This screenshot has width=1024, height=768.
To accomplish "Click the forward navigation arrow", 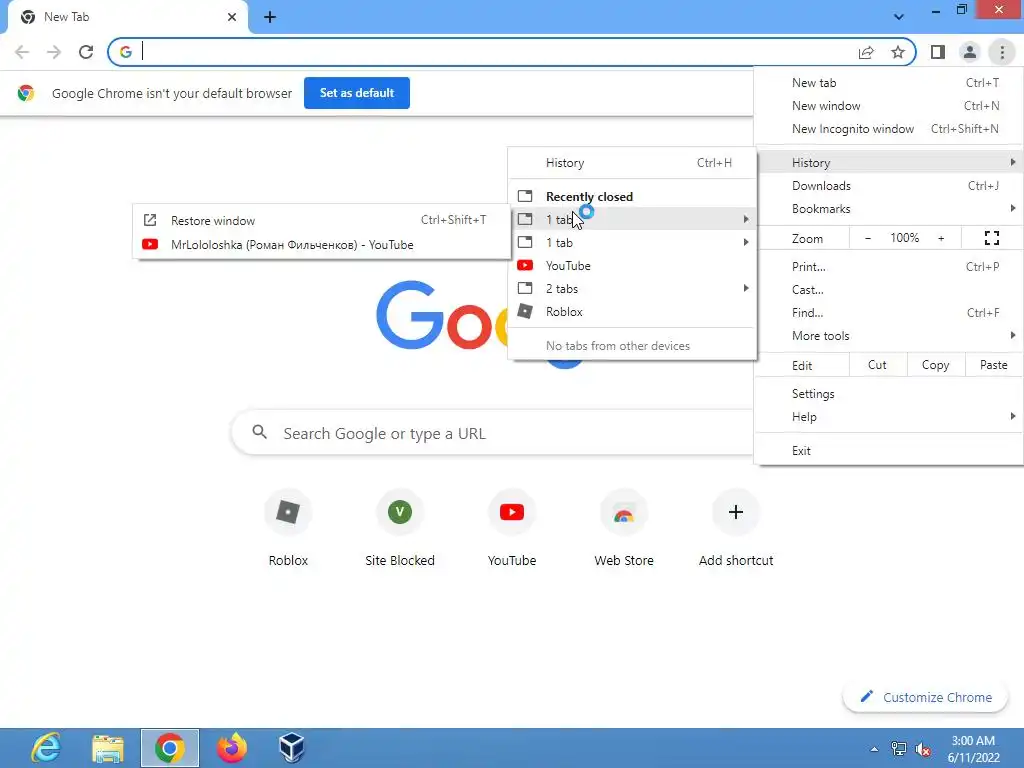I will point(54,52).
